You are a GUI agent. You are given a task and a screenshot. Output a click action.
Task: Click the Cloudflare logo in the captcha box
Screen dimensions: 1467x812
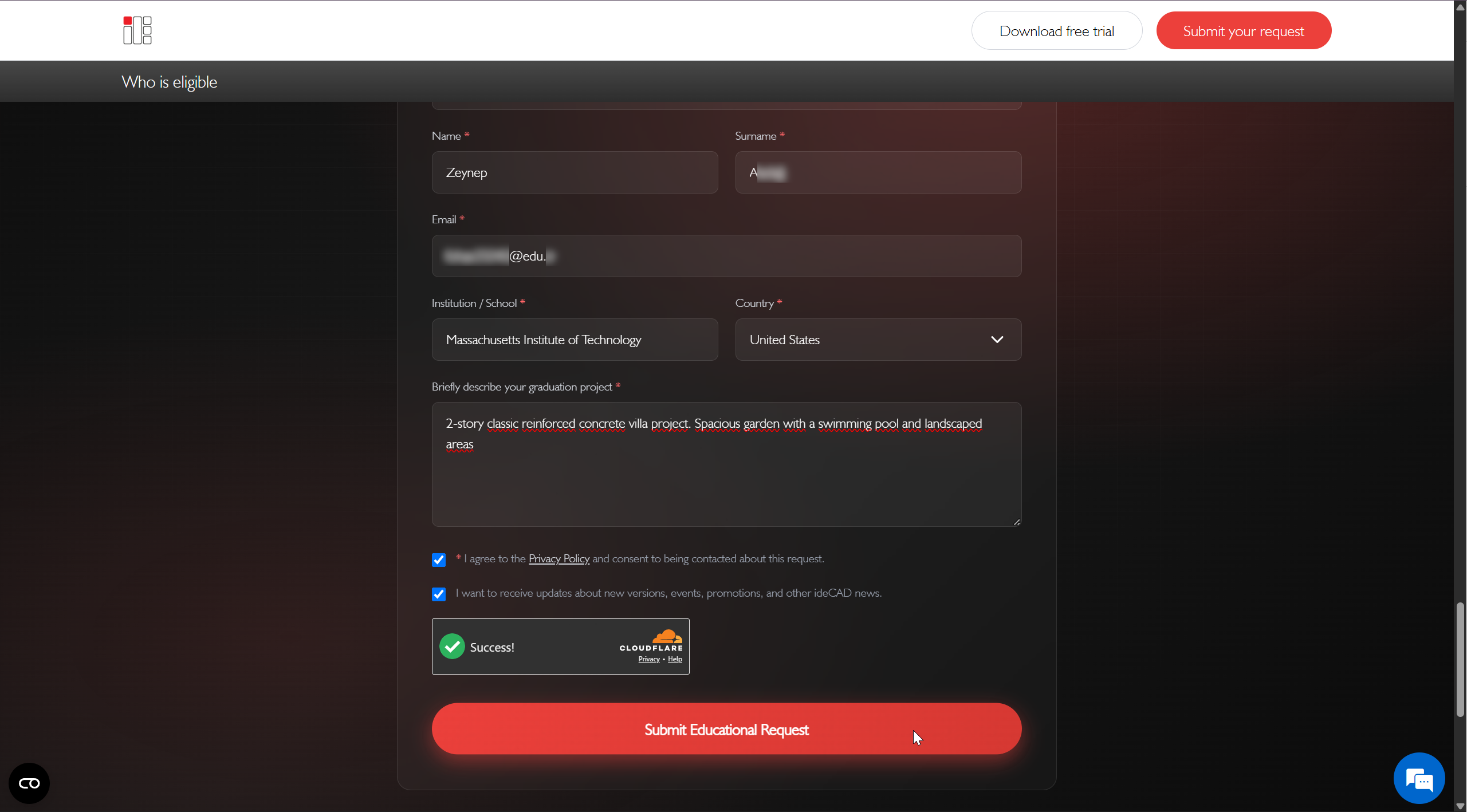(x=651, y=640)
